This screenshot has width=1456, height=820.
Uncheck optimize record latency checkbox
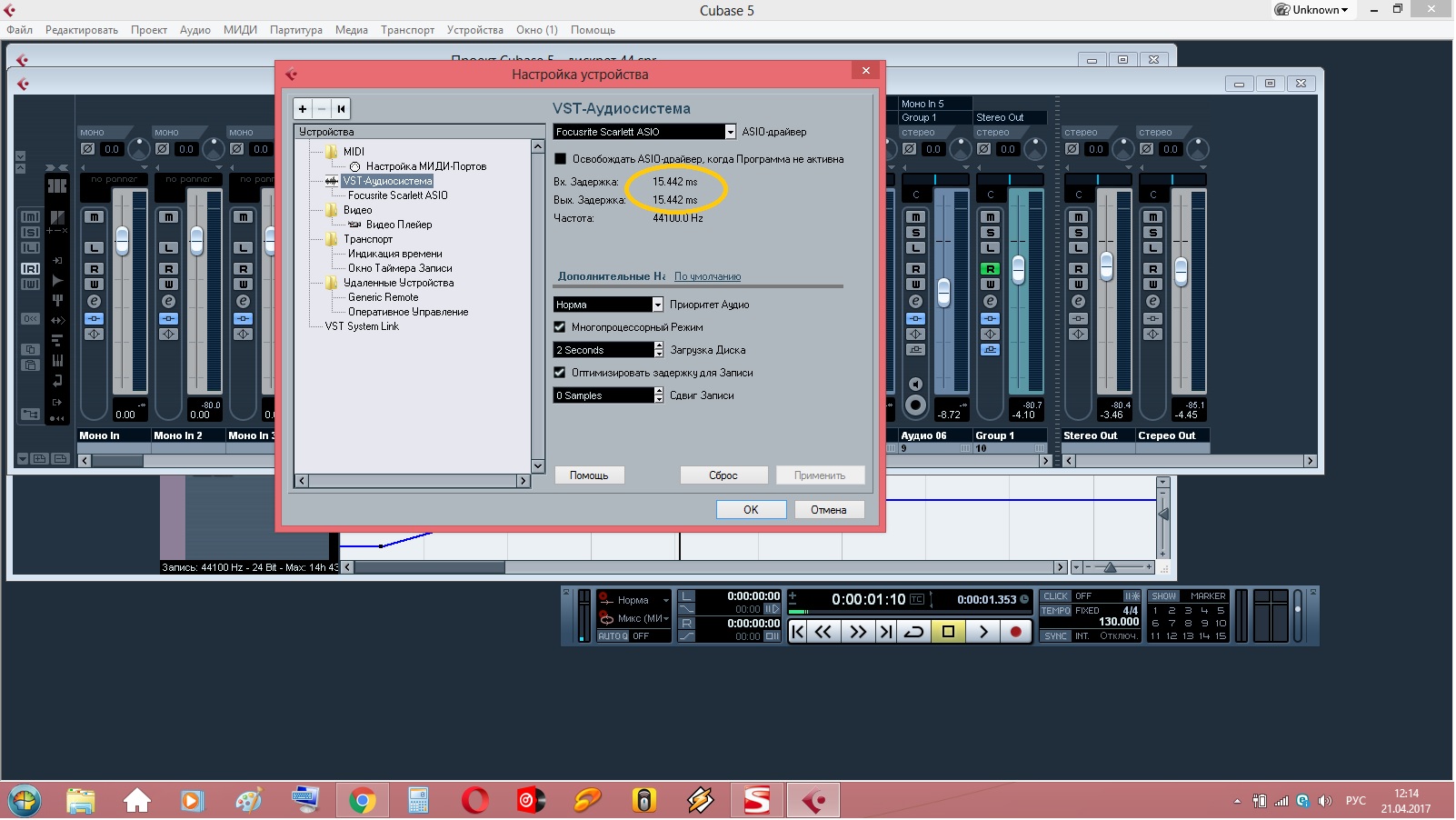pyautogui.click(x=560, y=373)
